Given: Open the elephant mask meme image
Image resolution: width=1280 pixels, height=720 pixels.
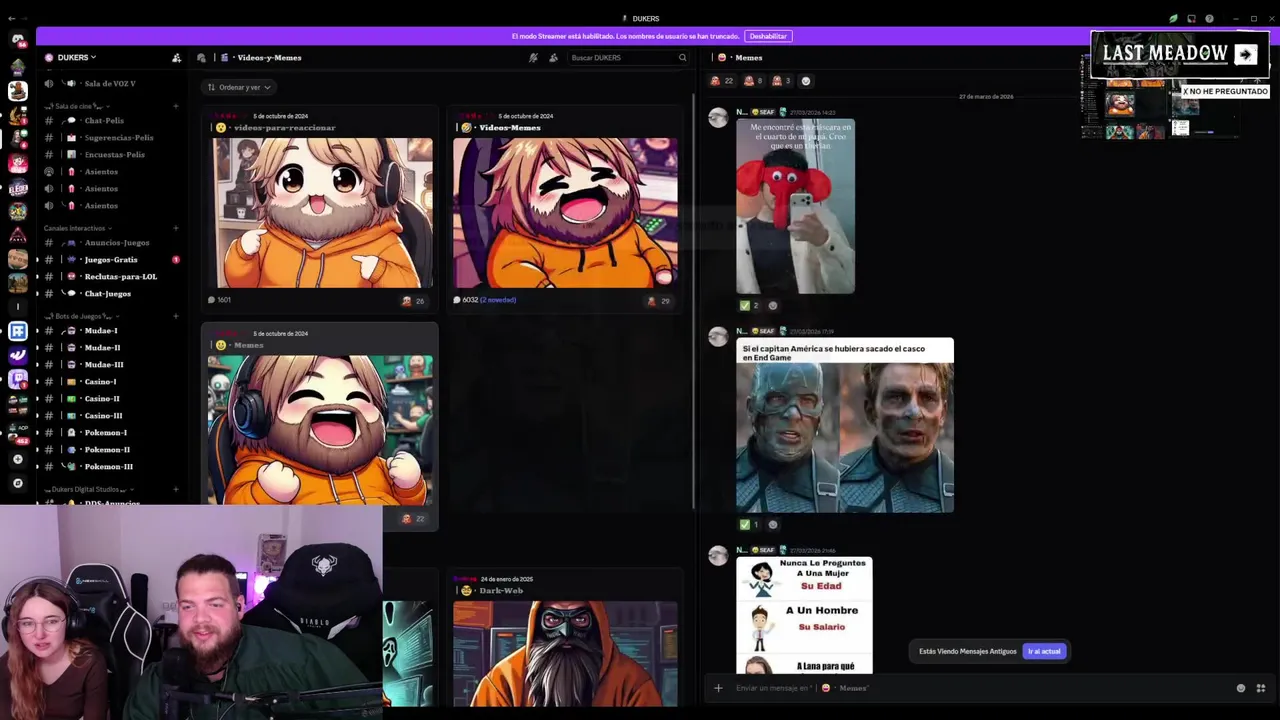Looking at the screenshot, I should coord(795,206).
